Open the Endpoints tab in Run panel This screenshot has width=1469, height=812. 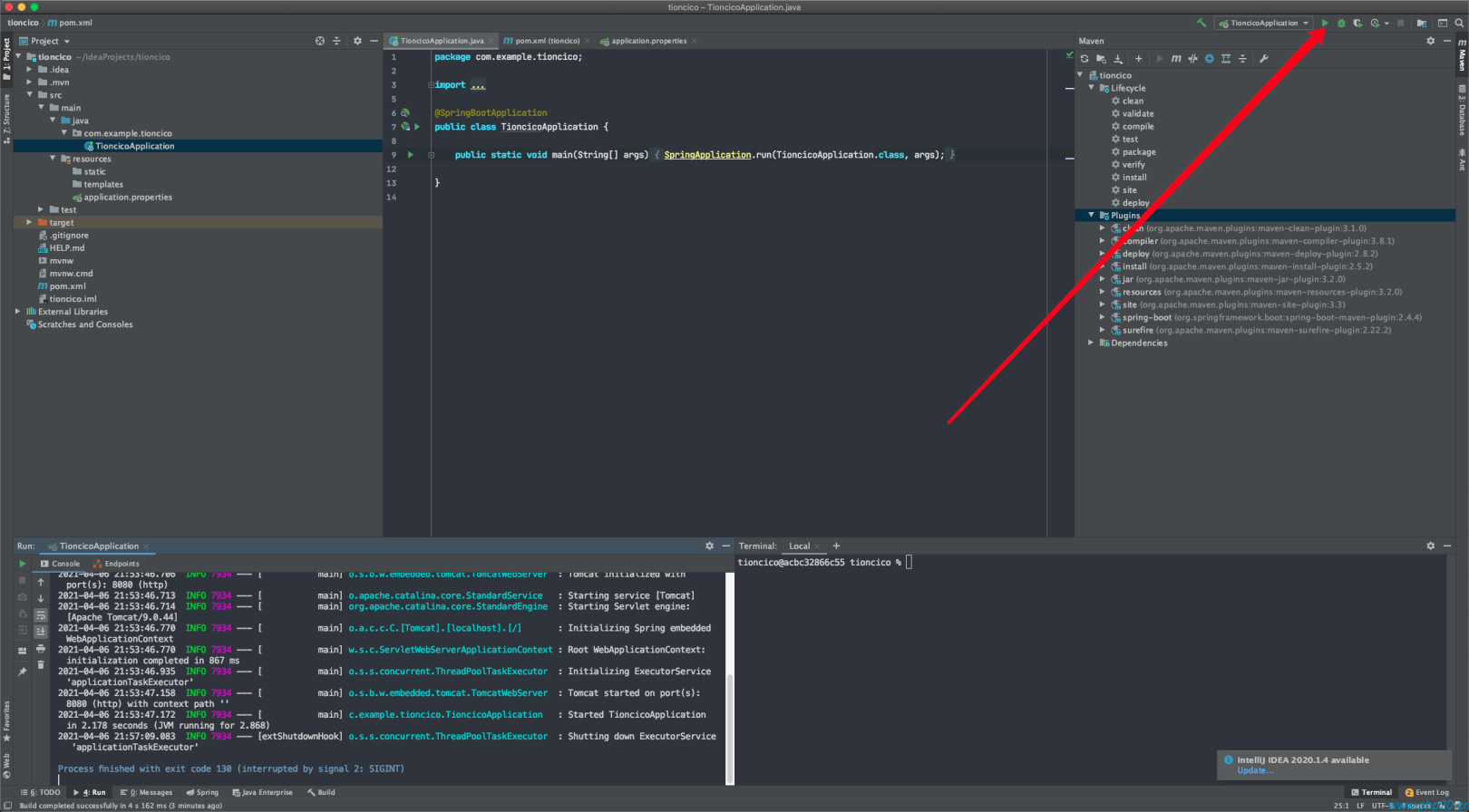click(x=116, y=564)
